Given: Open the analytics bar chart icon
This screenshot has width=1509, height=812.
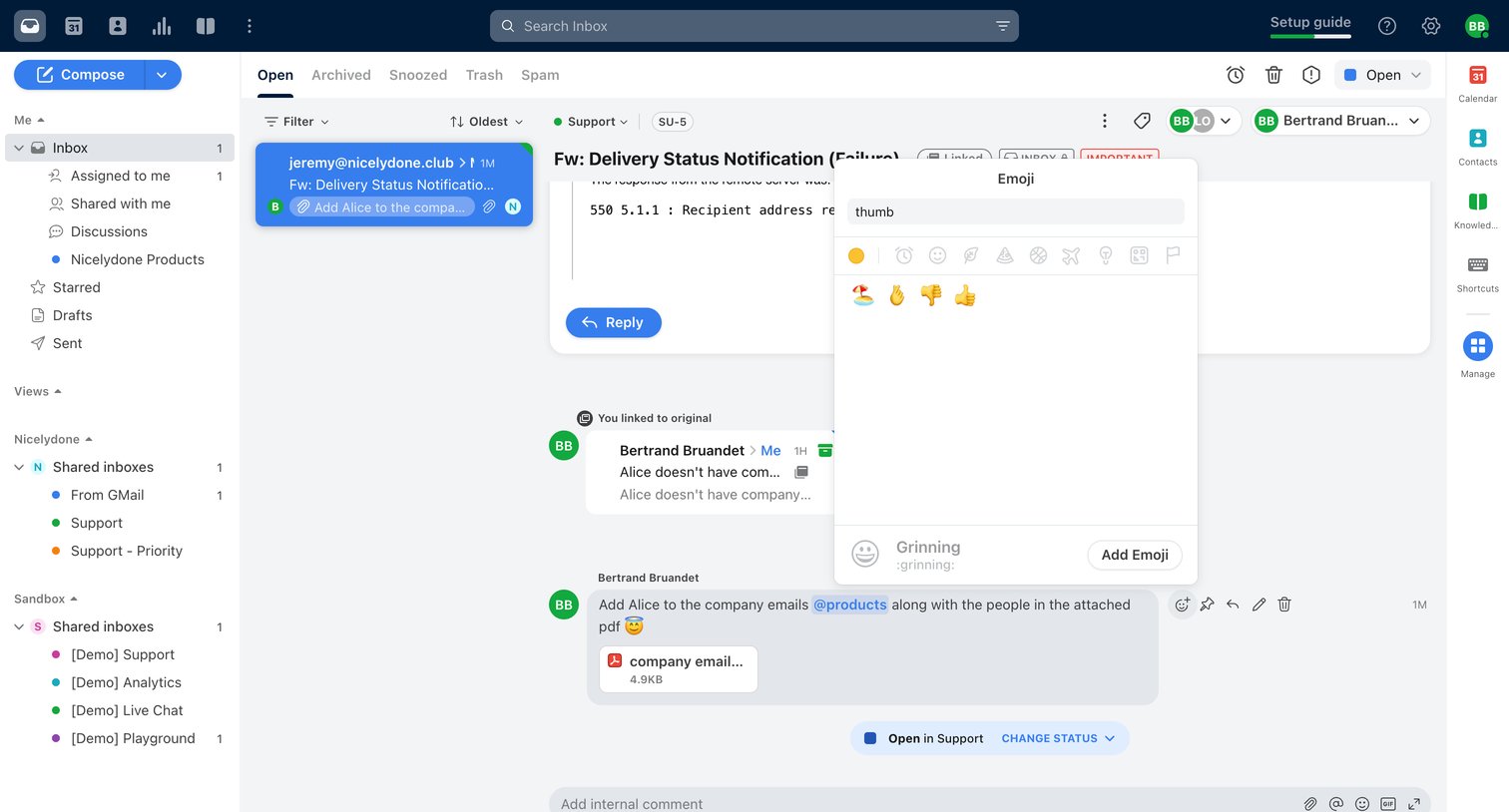Looking at the screenshot, I should [162, 26].
